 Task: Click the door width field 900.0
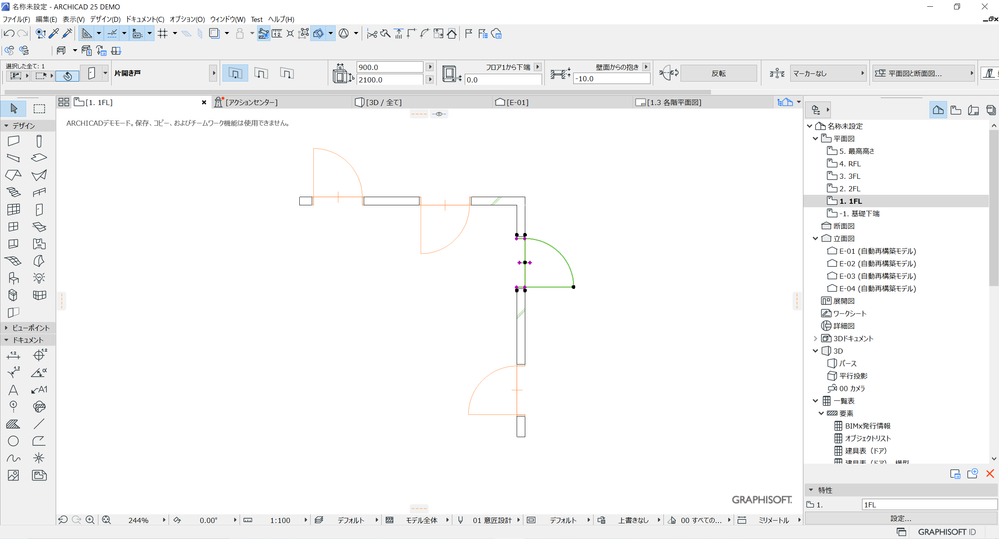[389, 67]
